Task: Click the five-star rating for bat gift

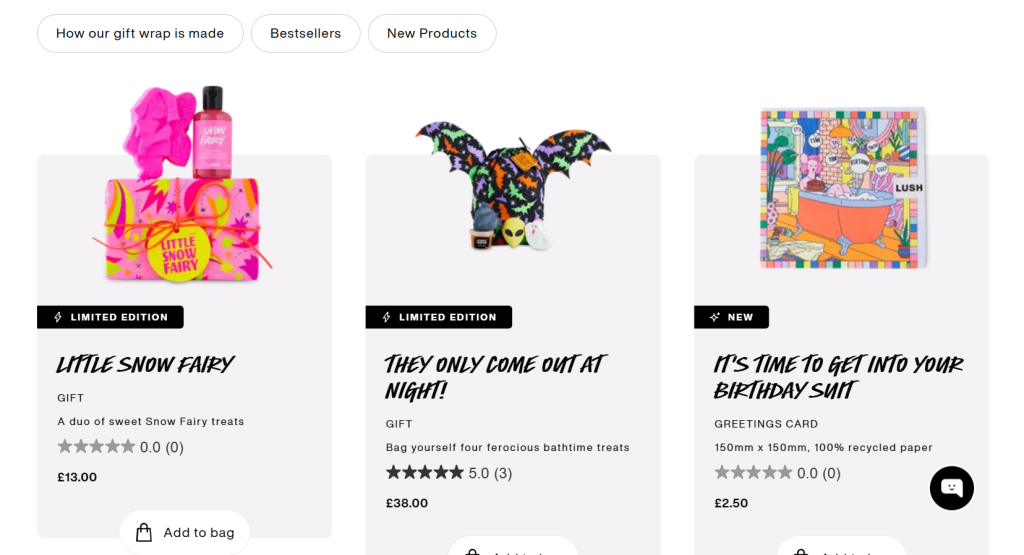Action: [425, 473]
